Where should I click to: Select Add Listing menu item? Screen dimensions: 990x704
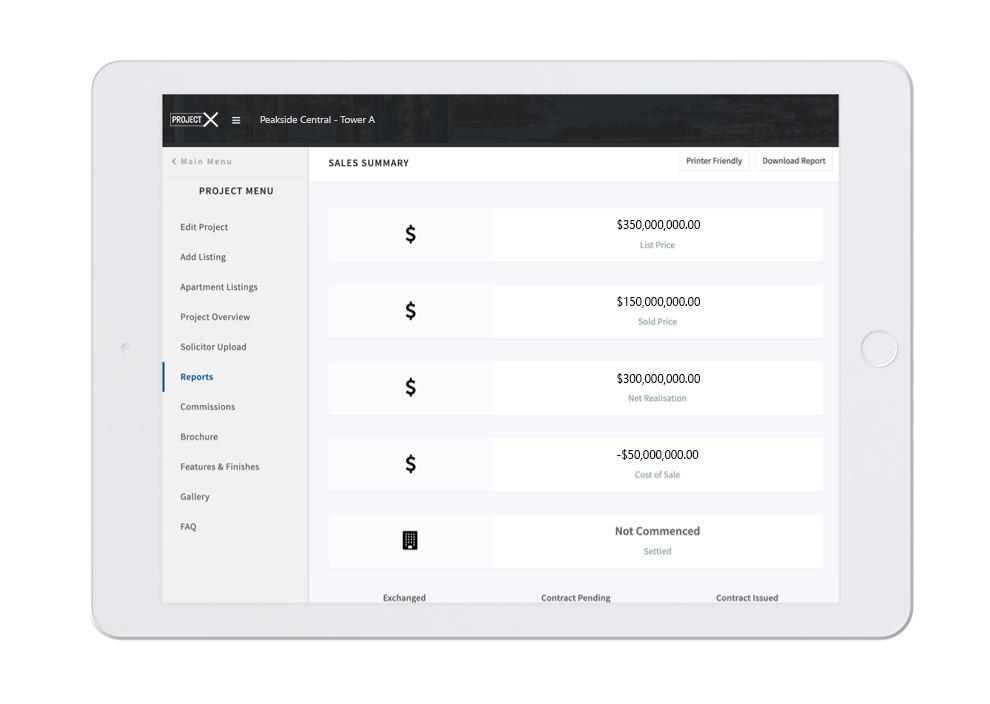[x=203, y=257]
